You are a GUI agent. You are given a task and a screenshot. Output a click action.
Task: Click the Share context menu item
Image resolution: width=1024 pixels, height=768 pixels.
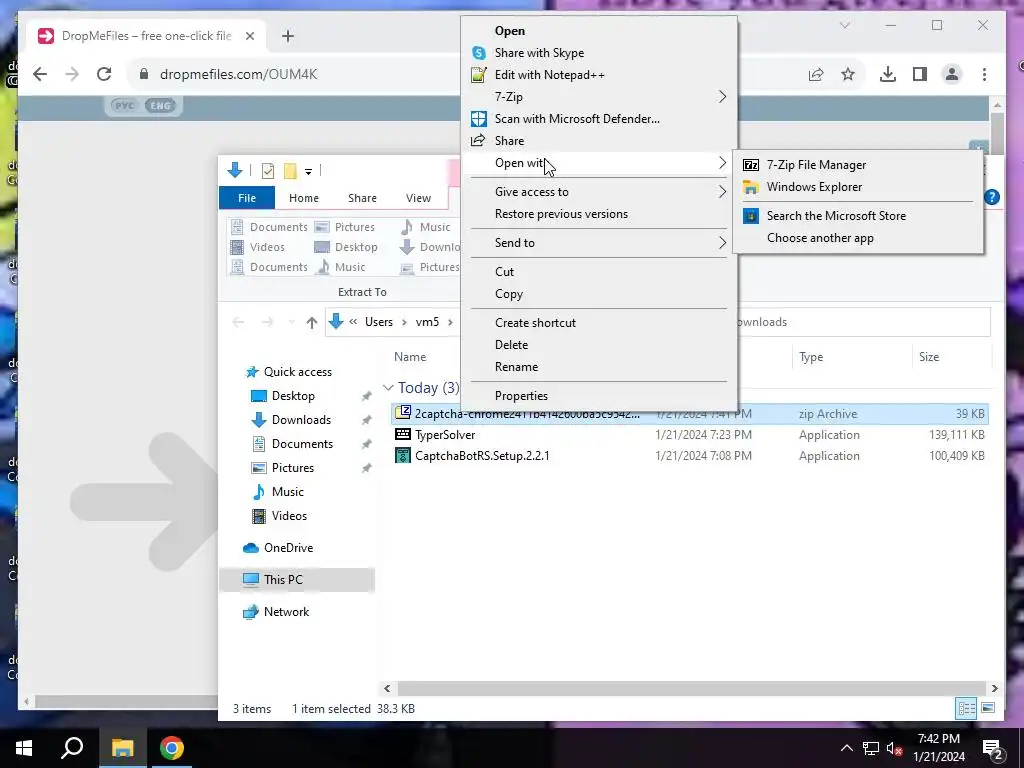click(x=509, y=140)
